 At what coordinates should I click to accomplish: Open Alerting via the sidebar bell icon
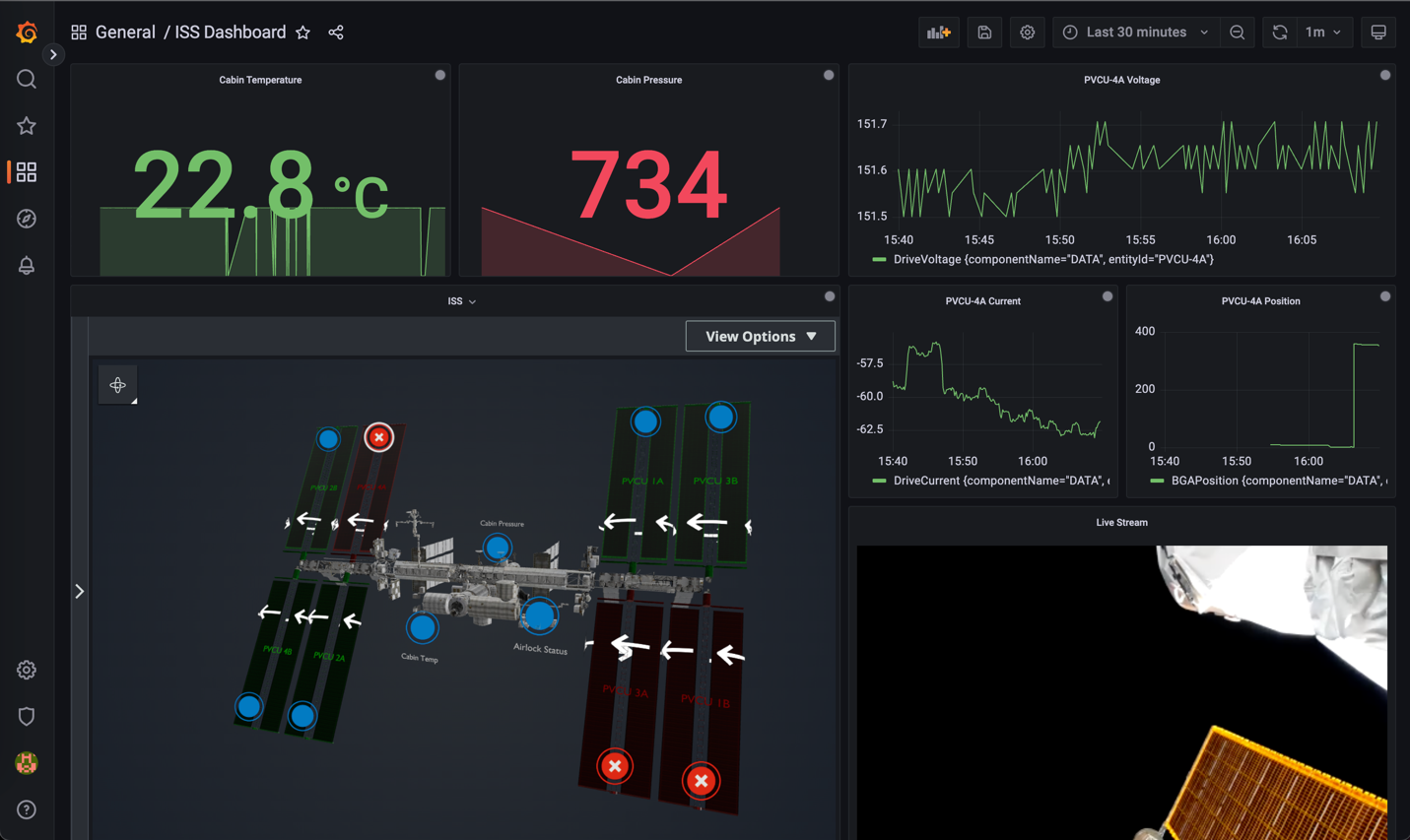[x=26, y=265]
